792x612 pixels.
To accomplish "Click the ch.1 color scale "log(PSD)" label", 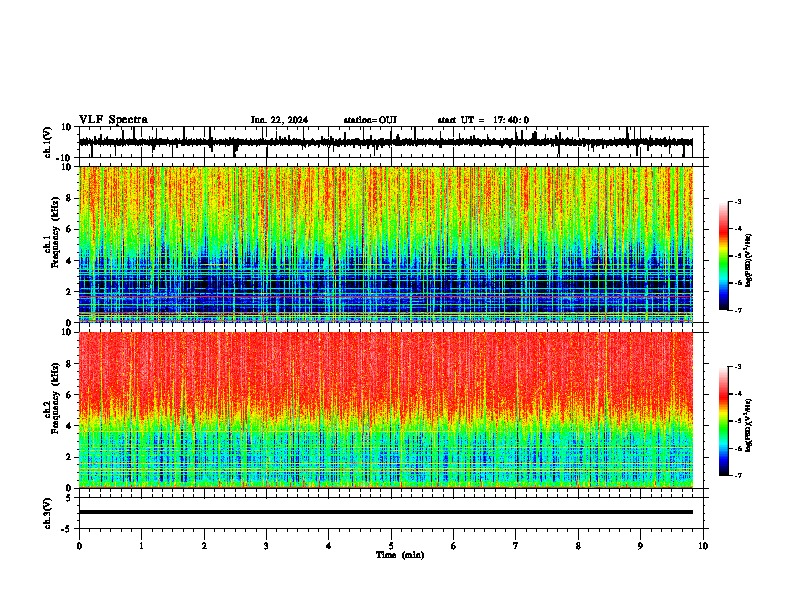I will tap(749, 260).
